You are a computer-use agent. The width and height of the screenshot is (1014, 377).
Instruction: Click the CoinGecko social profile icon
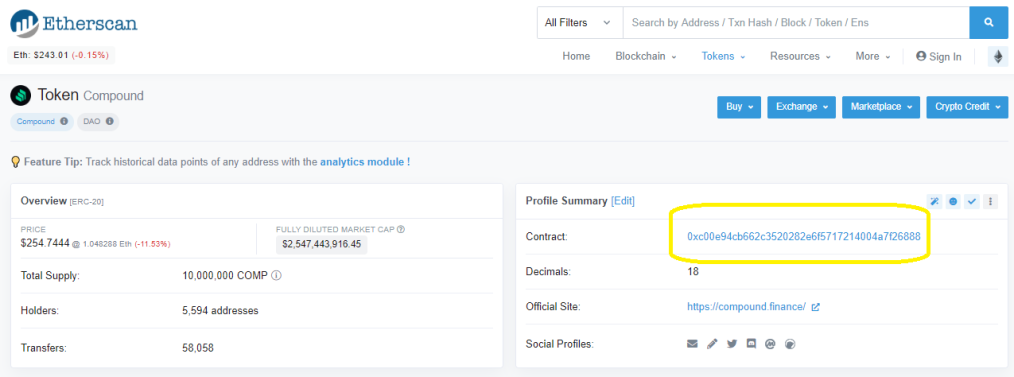789,344
